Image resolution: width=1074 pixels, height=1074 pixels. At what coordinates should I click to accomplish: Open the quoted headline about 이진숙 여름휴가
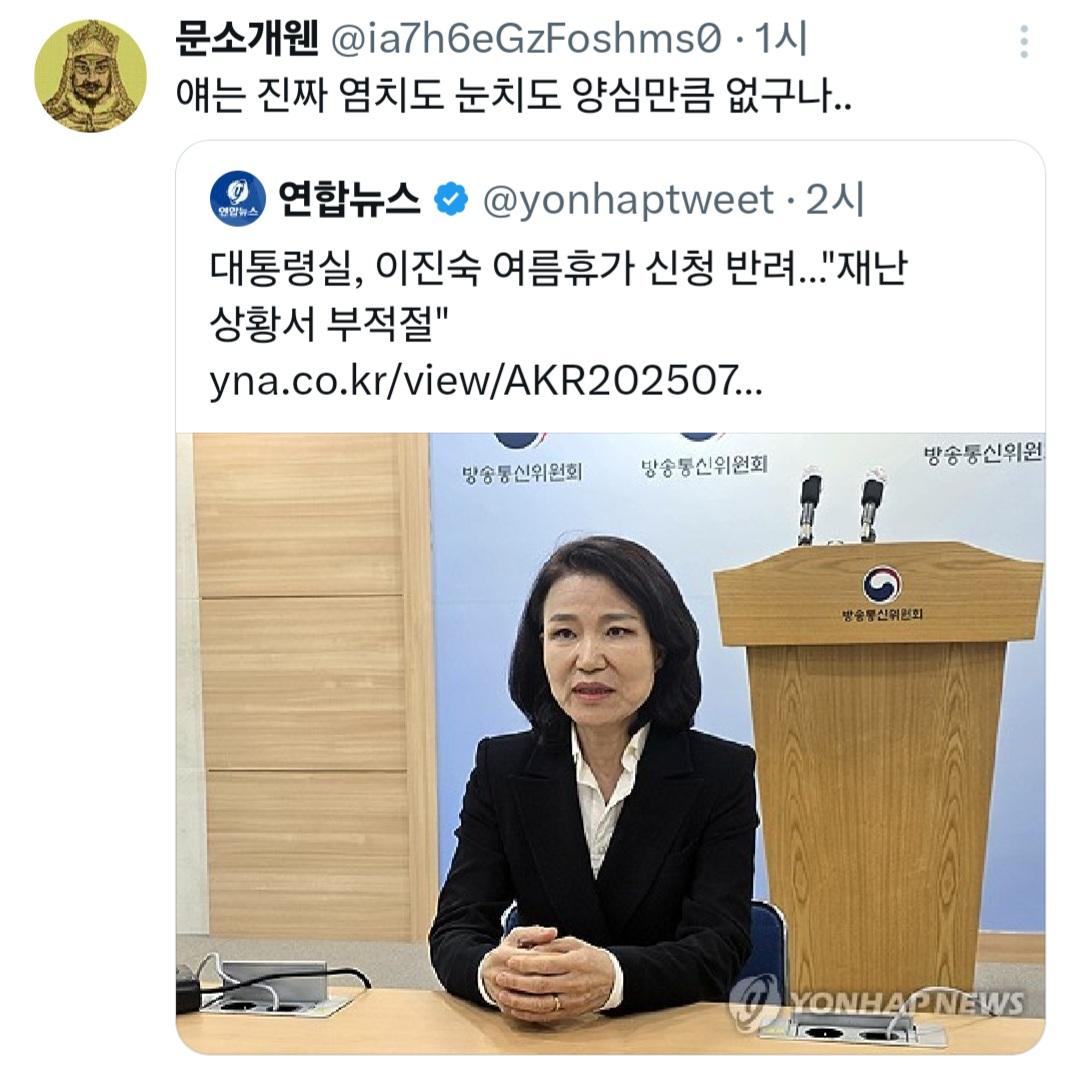point(558,296)
